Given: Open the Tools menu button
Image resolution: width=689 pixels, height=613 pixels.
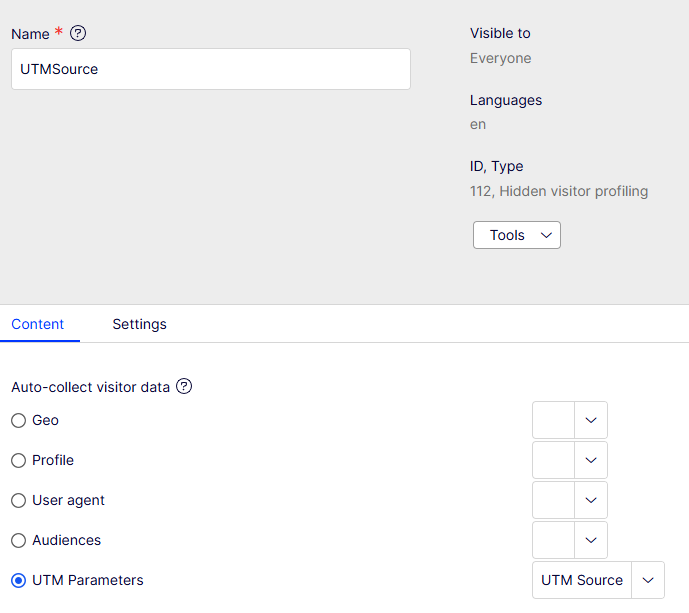Looking at the screenshot, I should [517, 235].
